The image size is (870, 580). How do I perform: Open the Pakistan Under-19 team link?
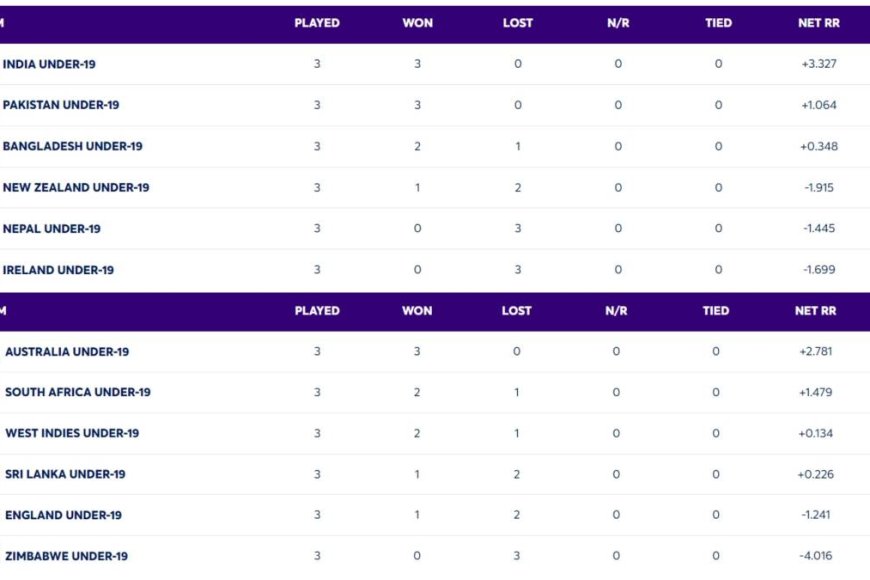[61, 105]
